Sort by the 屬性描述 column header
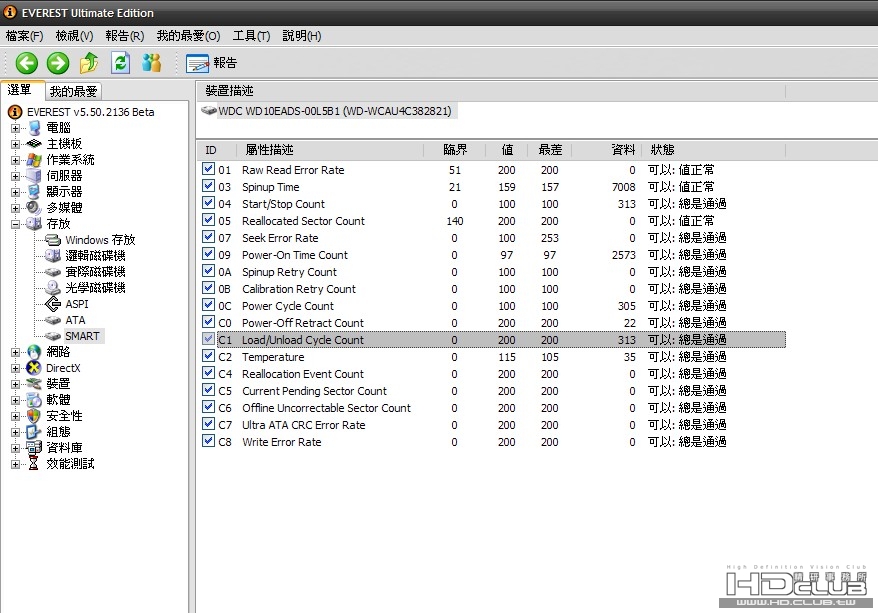Image resolution: width=878 pixels, height=613 pixels. (330, 150)
